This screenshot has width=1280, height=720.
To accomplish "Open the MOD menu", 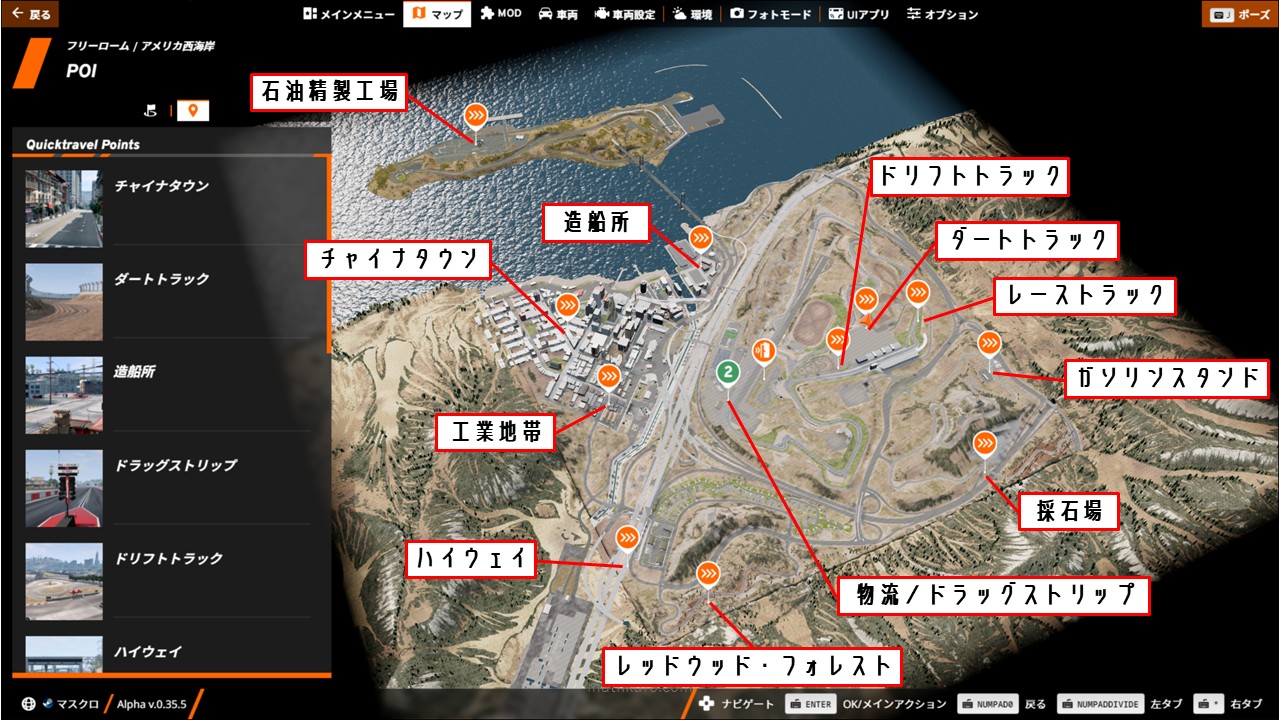I will tap(500, 14).
